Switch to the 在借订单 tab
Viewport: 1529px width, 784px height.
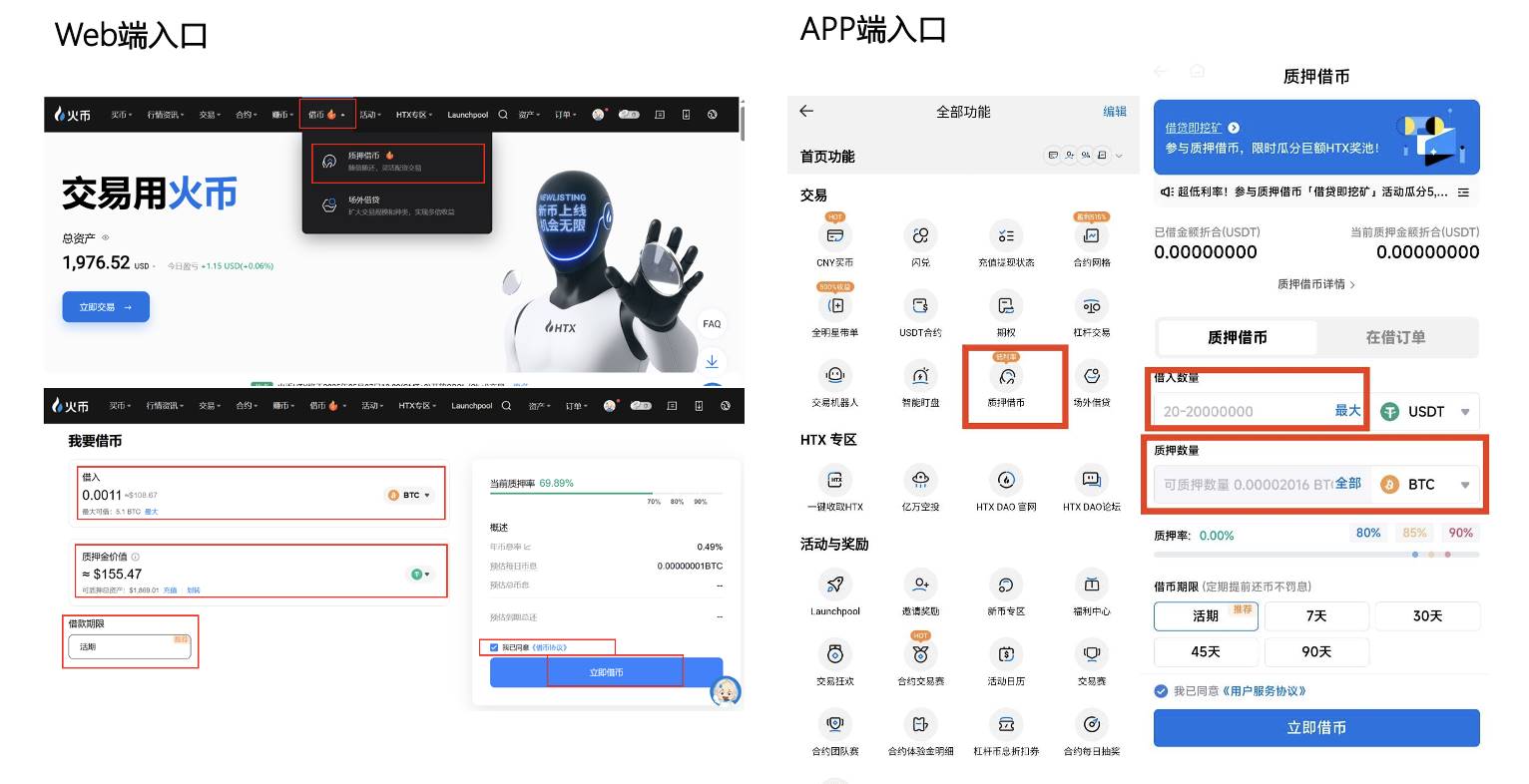(x=1394, y=337)
